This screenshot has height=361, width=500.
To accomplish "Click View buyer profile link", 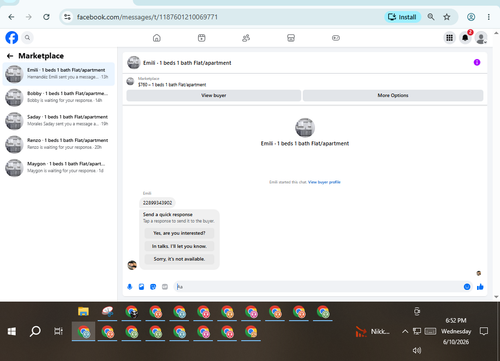I will pos(324,182).
